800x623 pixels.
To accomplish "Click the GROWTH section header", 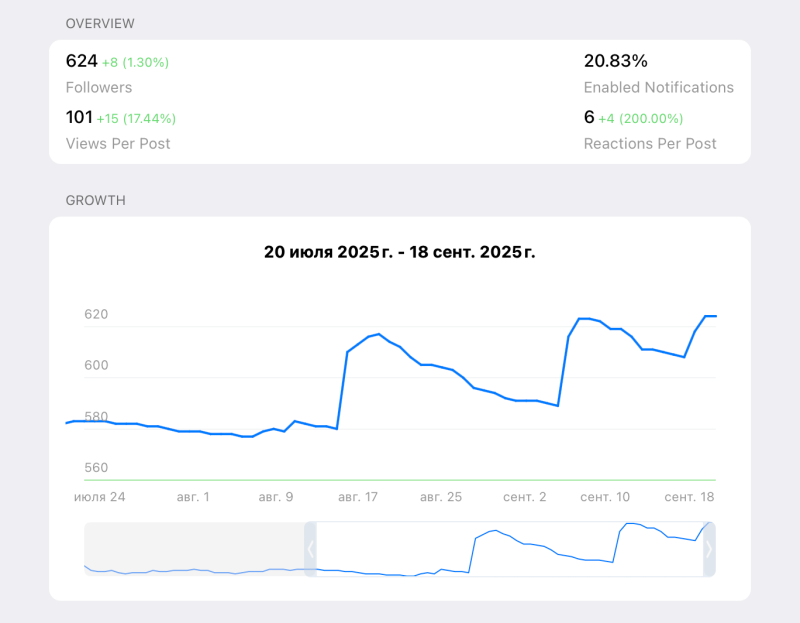I will [x=96, y=200].
